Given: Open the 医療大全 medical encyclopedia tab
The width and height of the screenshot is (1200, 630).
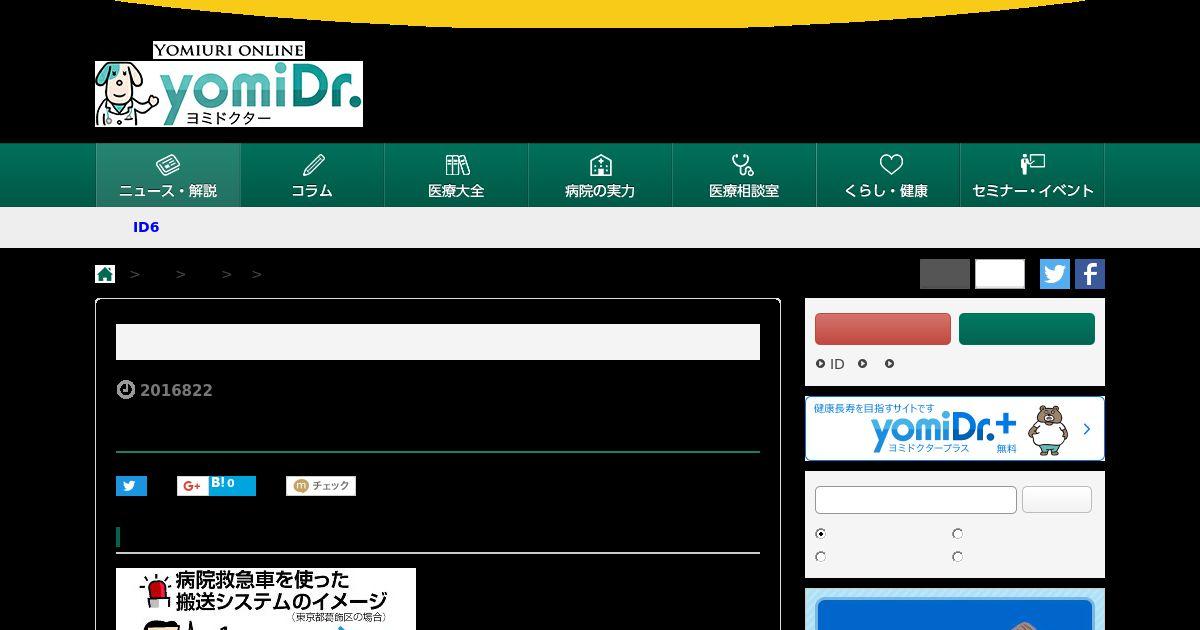Looking at the screenshot, I should (456, 175).
